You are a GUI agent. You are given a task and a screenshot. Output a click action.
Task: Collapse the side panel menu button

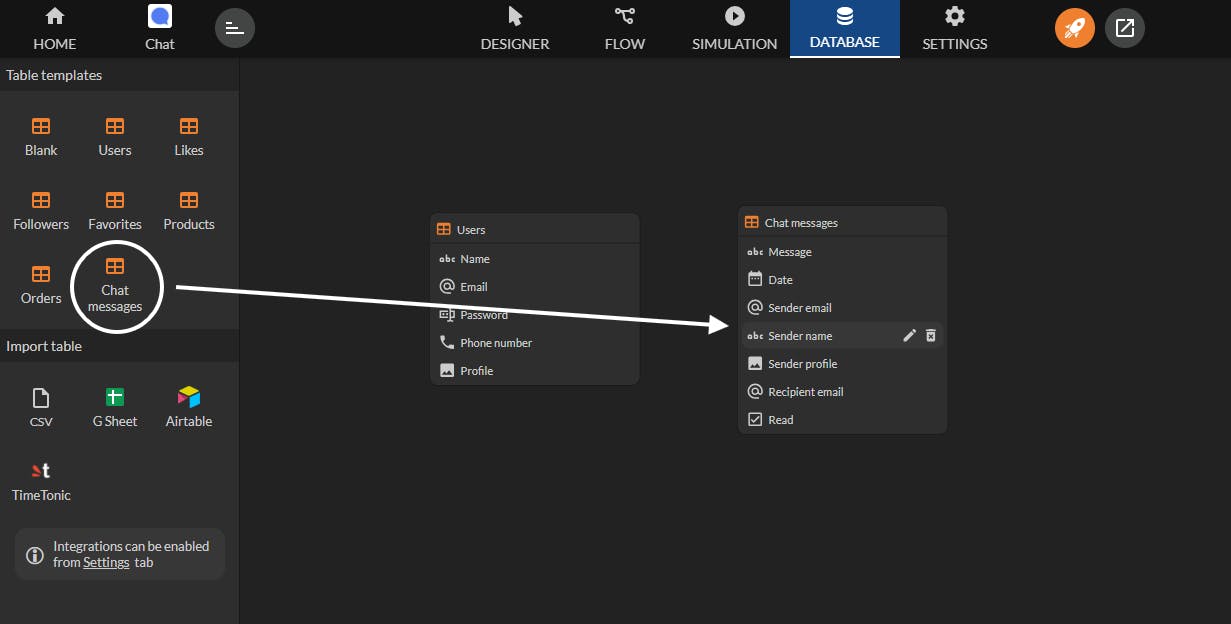point(235,28)
